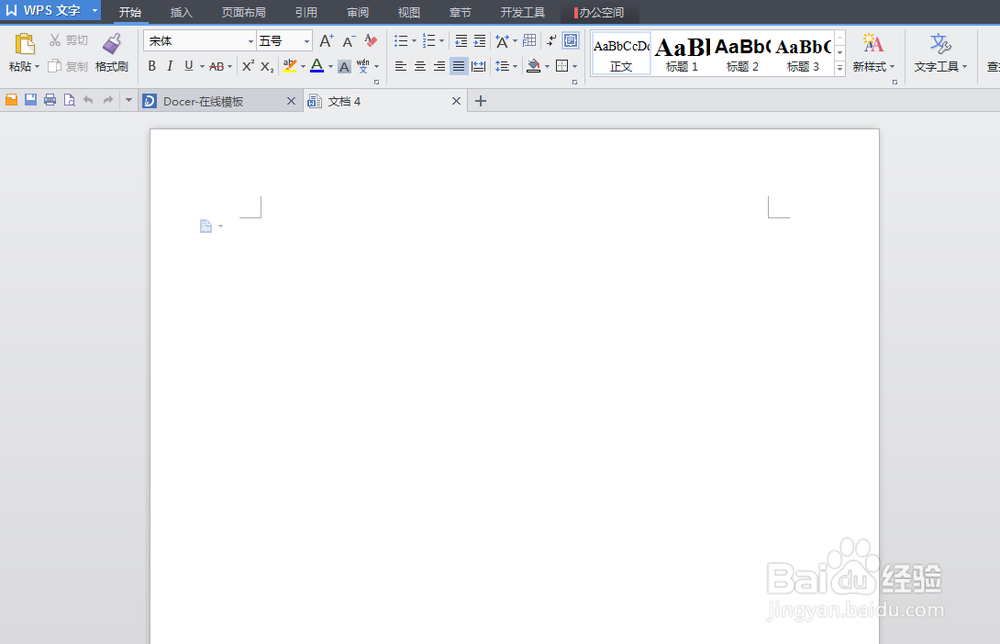Apply font color with red A
Image resolution: width=1000 pixels, height=644 pixels.
coord(317,66)
